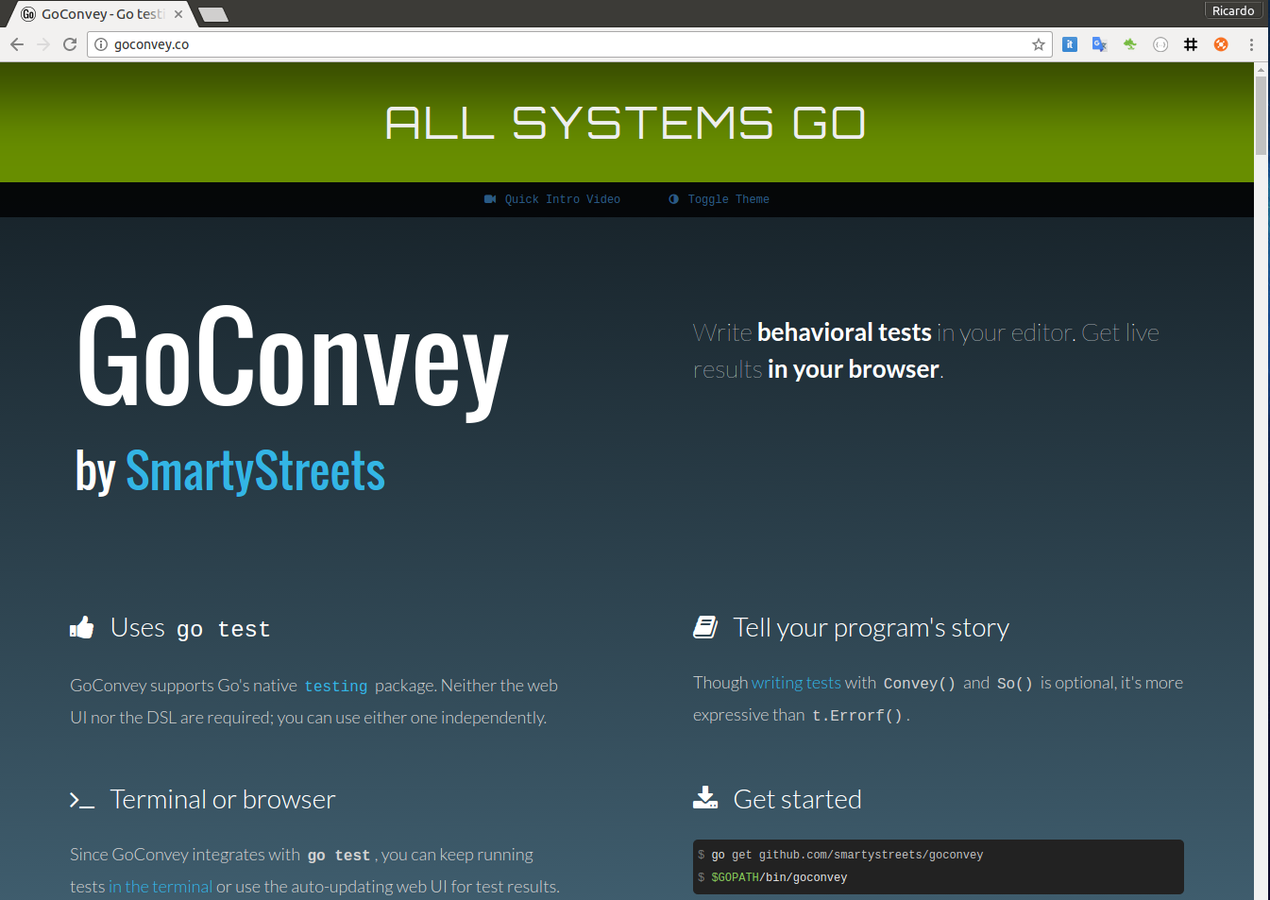Click the circular braces extension icon

tap(1160, 44)
